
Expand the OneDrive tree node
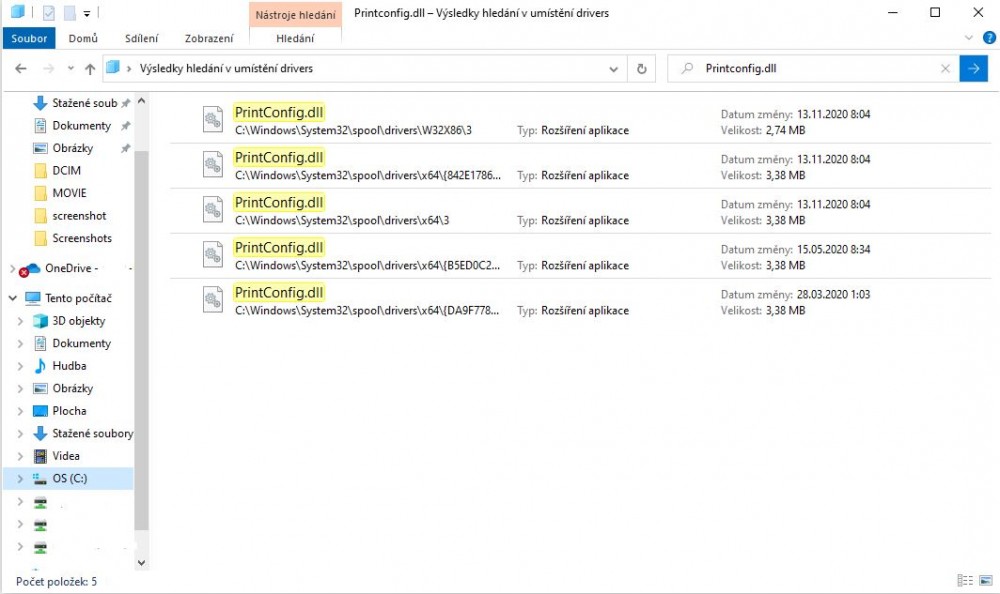click(12, 269)
